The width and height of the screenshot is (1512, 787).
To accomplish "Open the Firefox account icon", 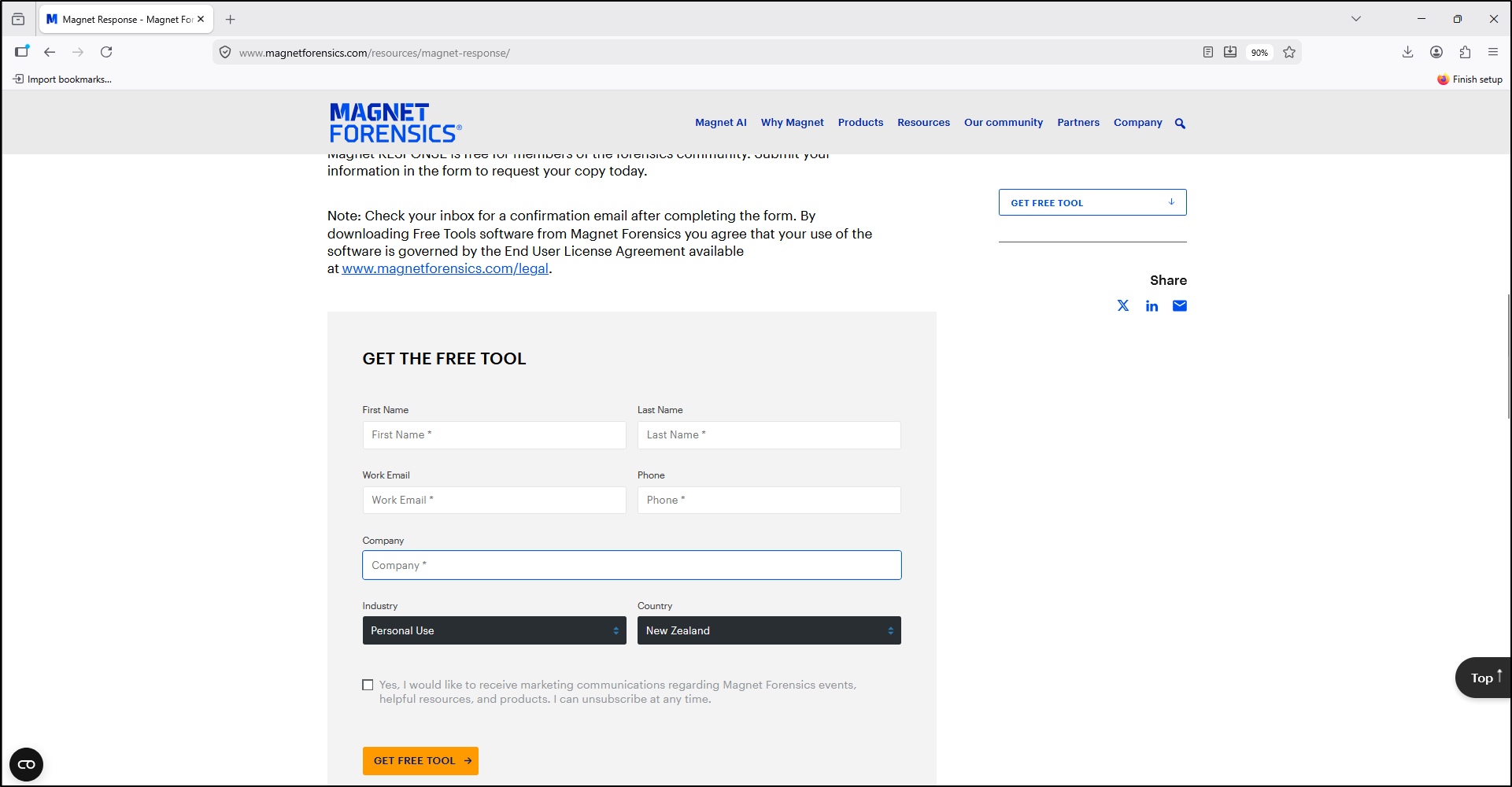I will tap(1436, 52).
